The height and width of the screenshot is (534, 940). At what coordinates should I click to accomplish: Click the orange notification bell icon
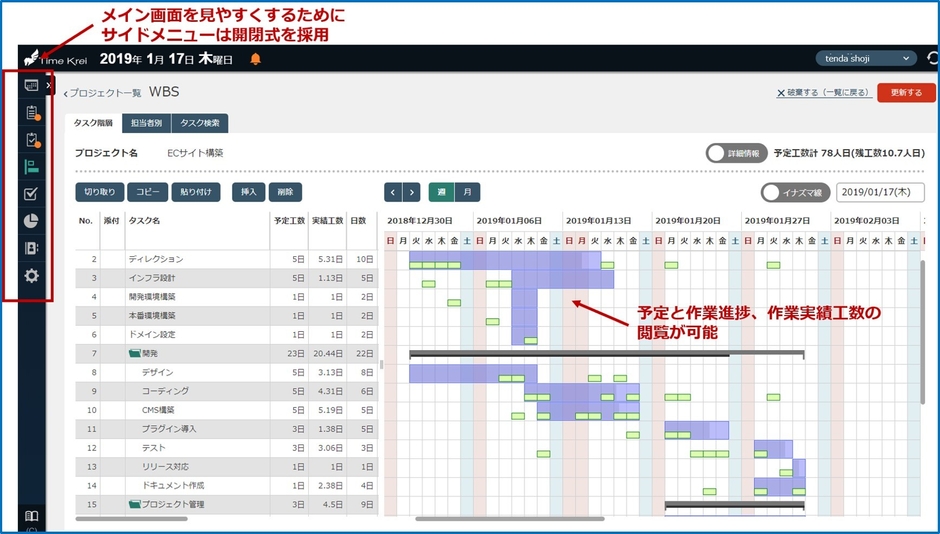coord(255,59)
